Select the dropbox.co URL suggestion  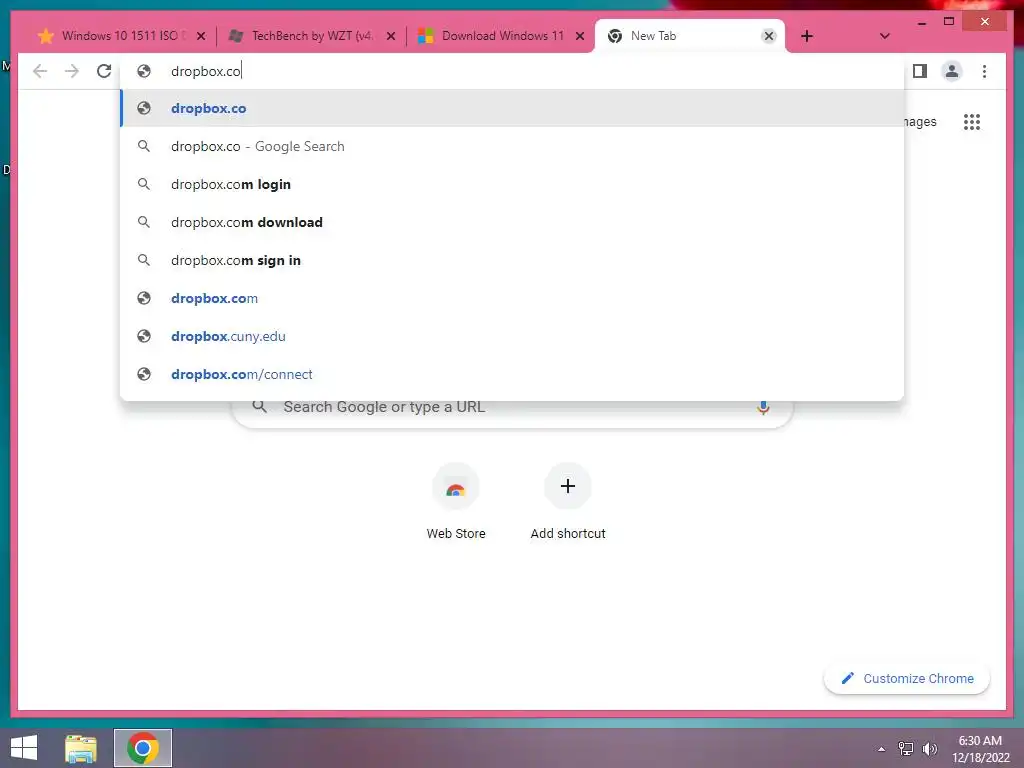click(512, 108)
